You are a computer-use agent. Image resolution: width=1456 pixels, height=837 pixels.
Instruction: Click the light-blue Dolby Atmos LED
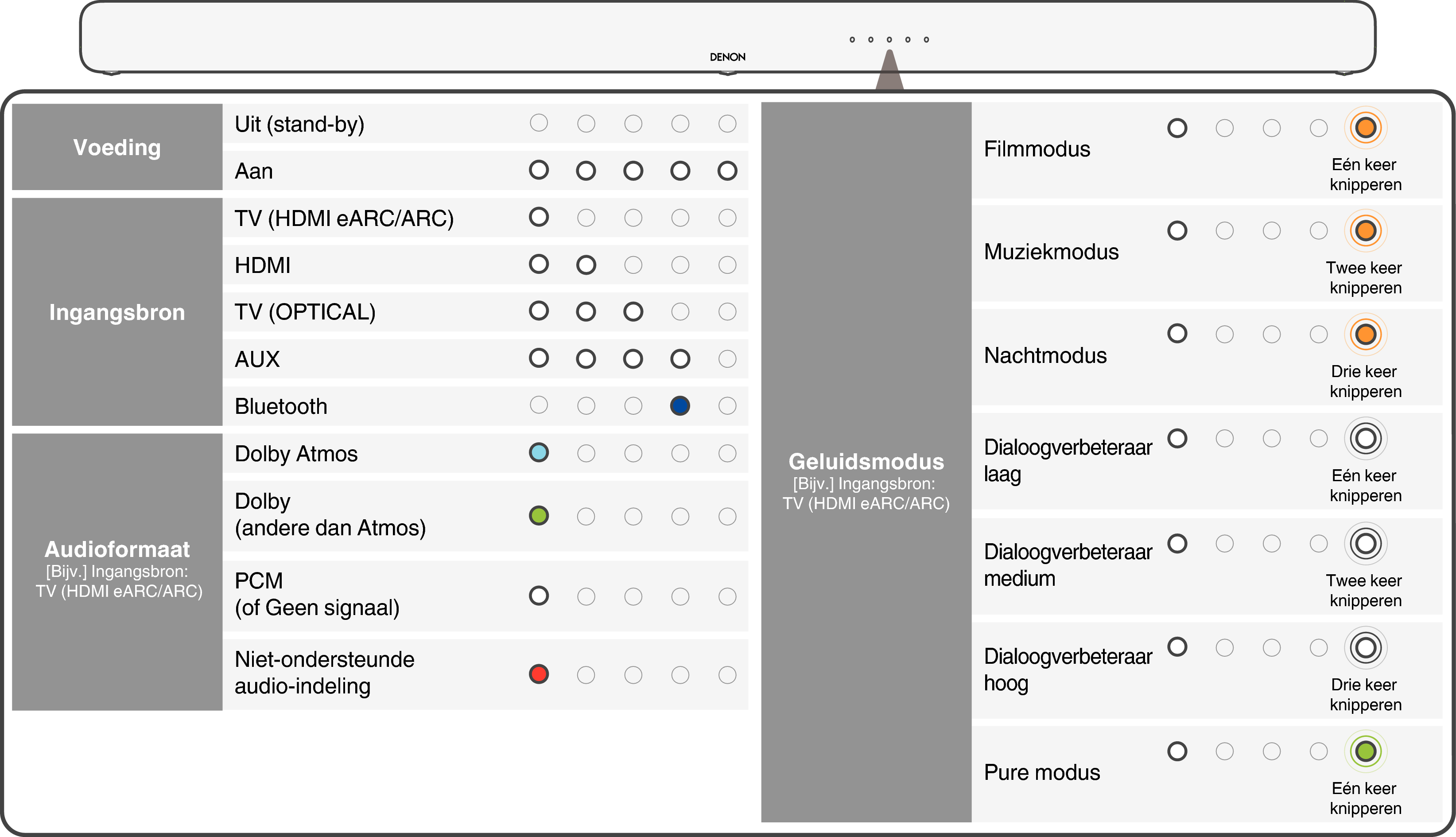pos(538,452)
